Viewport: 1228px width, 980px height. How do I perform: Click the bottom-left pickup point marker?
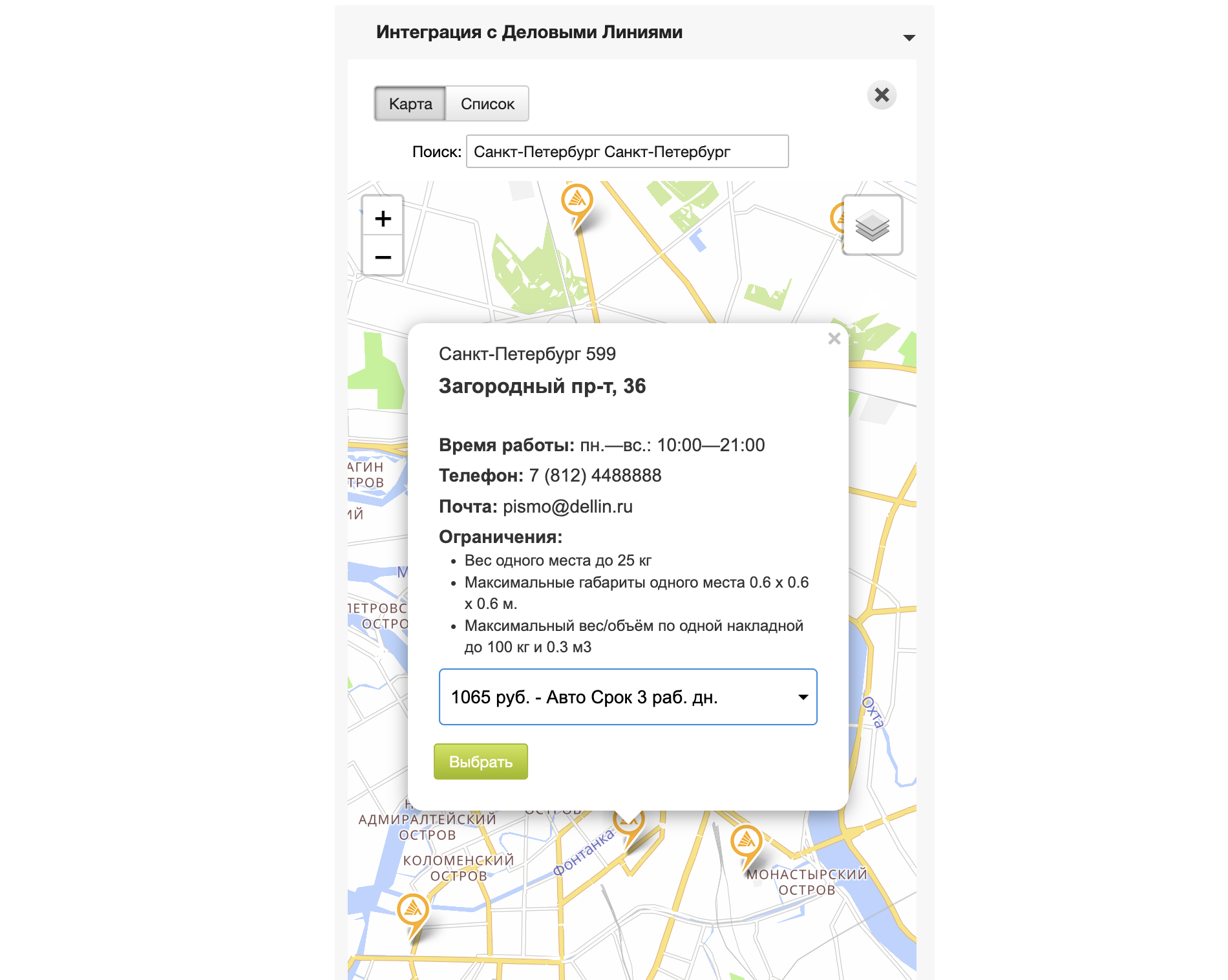point(413,911)
